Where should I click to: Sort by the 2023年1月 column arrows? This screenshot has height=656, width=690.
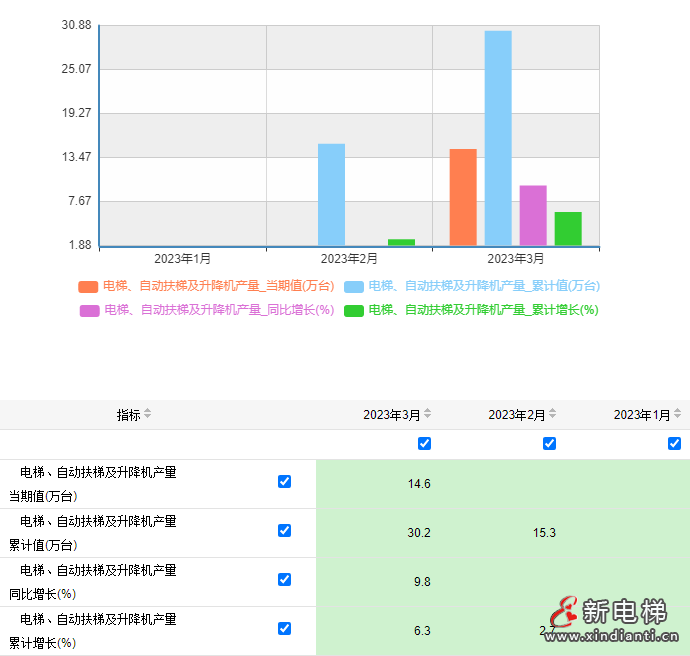click(x=678, y=415)
